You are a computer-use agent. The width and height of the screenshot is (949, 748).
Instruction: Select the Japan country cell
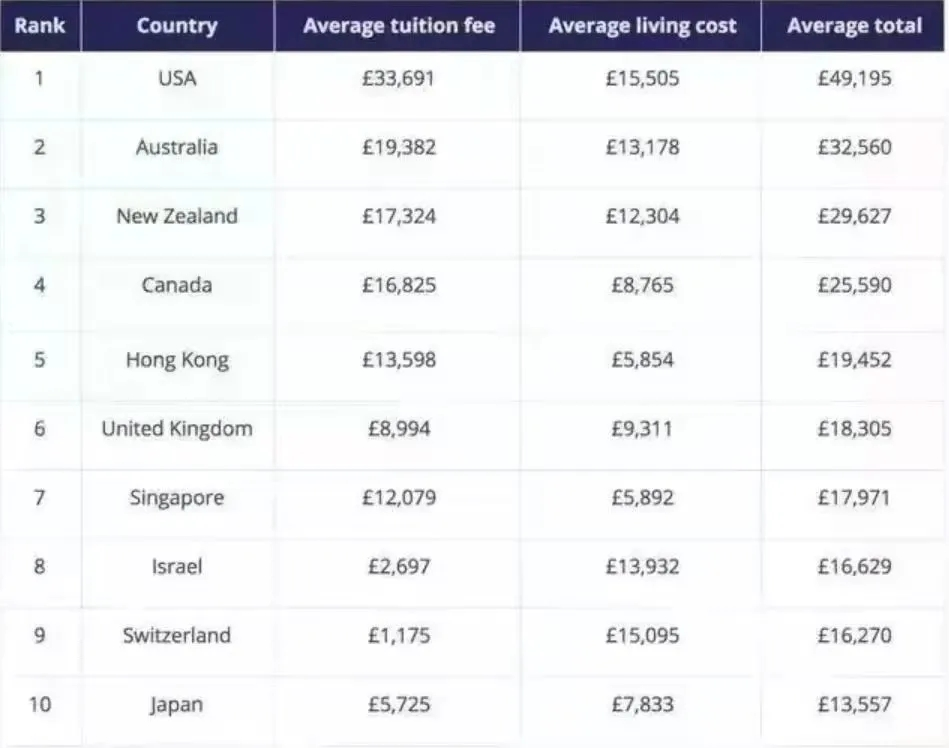(x=177, y=705)
